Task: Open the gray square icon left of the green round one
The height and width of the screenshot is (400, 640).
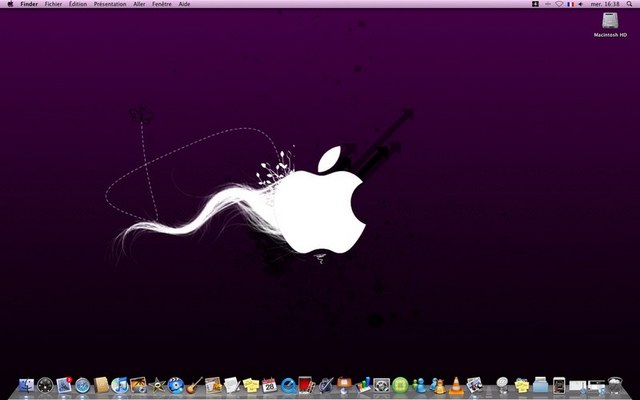Action: pyautogui.click(x=381, y=385)
